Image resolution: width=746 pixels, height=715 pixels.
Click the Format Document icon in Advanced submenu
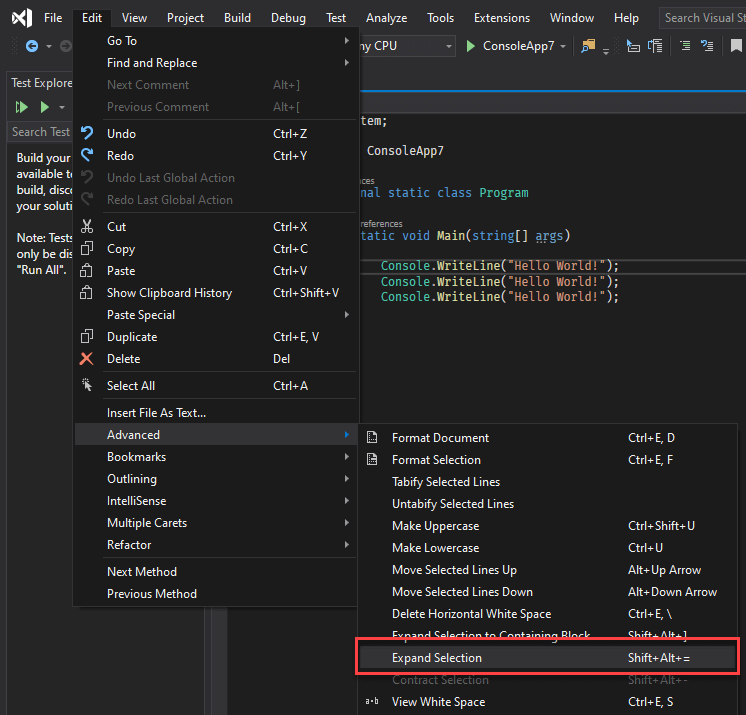coord(373,438)
